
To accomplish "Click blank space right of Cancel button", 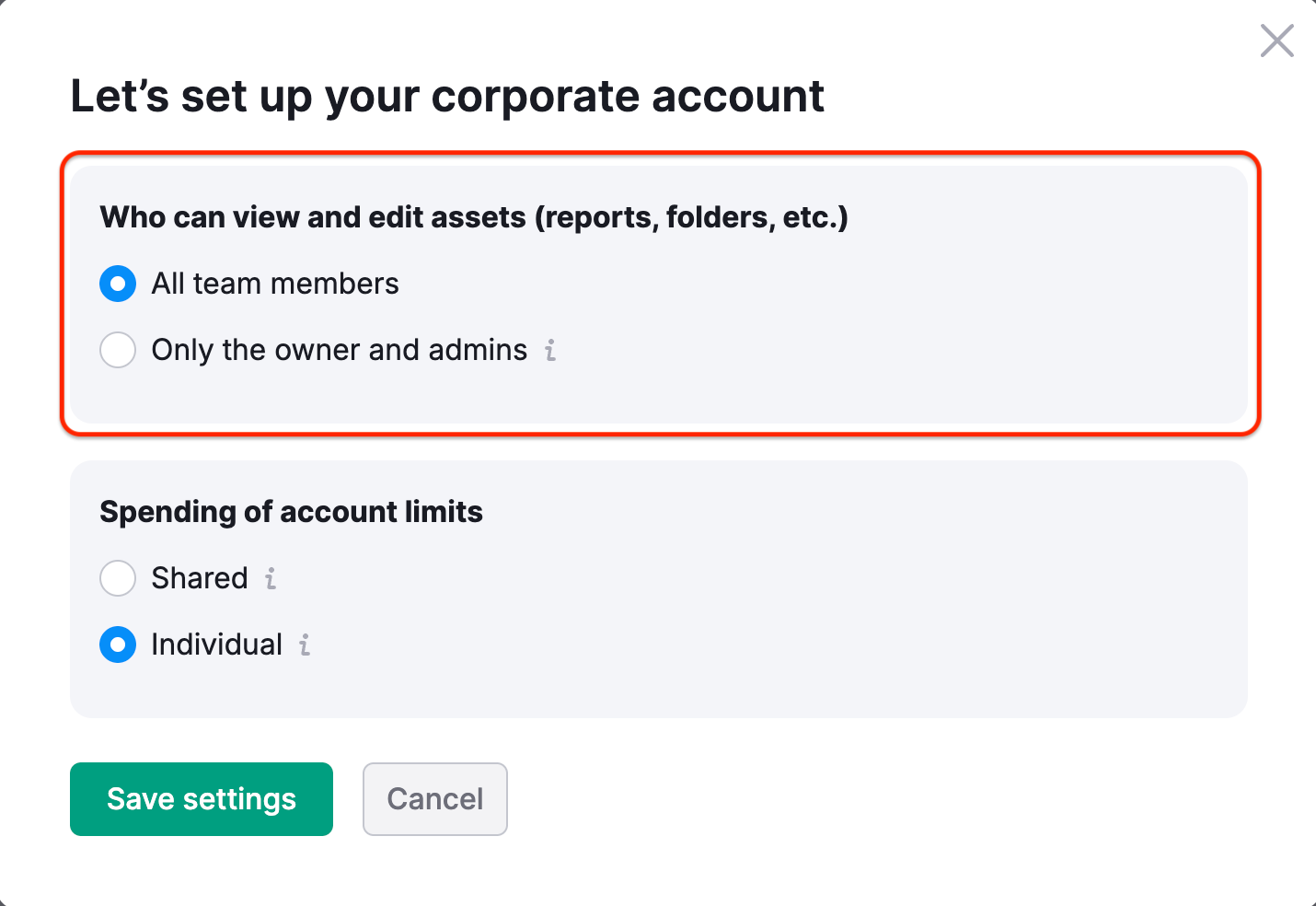I will coord(828,799).
